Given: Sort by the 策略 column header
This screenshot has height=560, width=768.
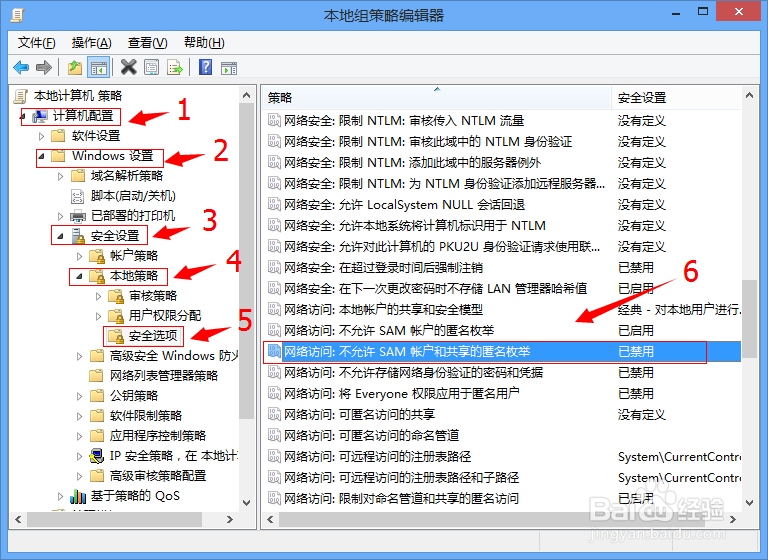Looking at the screenshot, I should point(437,97).
